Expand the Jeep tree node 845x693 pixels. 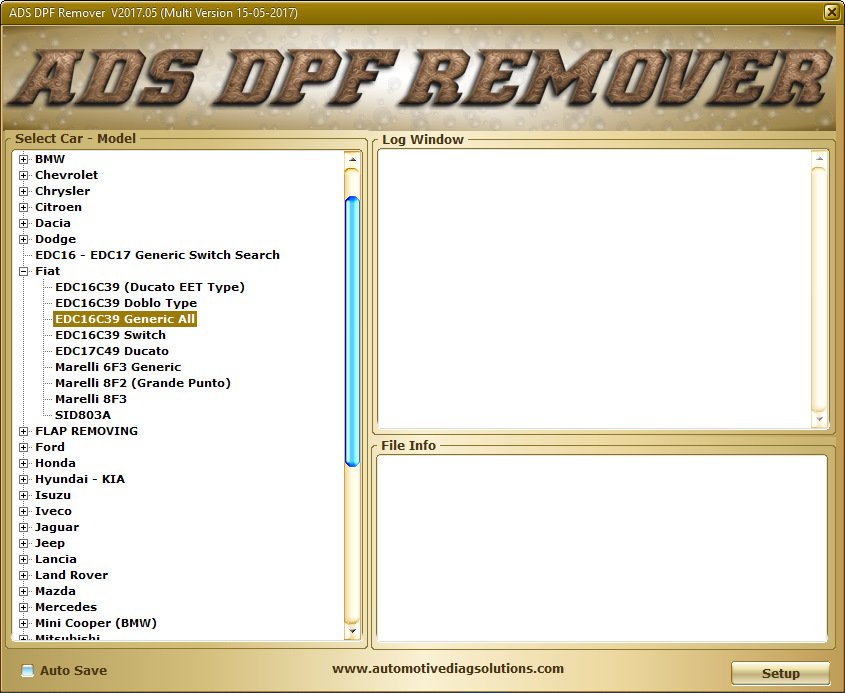(x=23, y=543)
